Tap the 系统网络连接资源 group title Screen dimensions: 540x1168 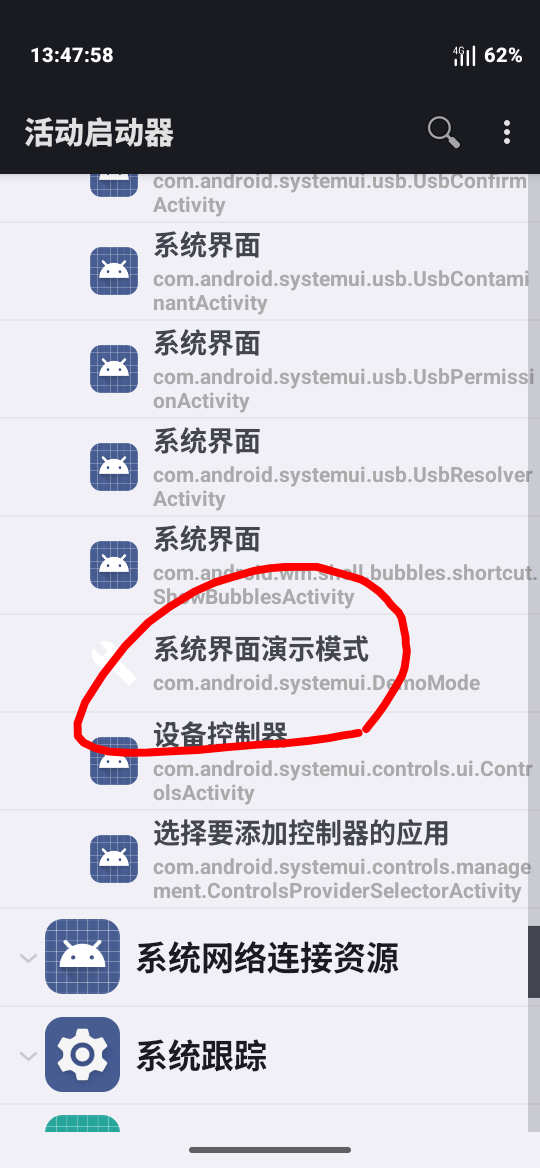click(x=267, y=957)
